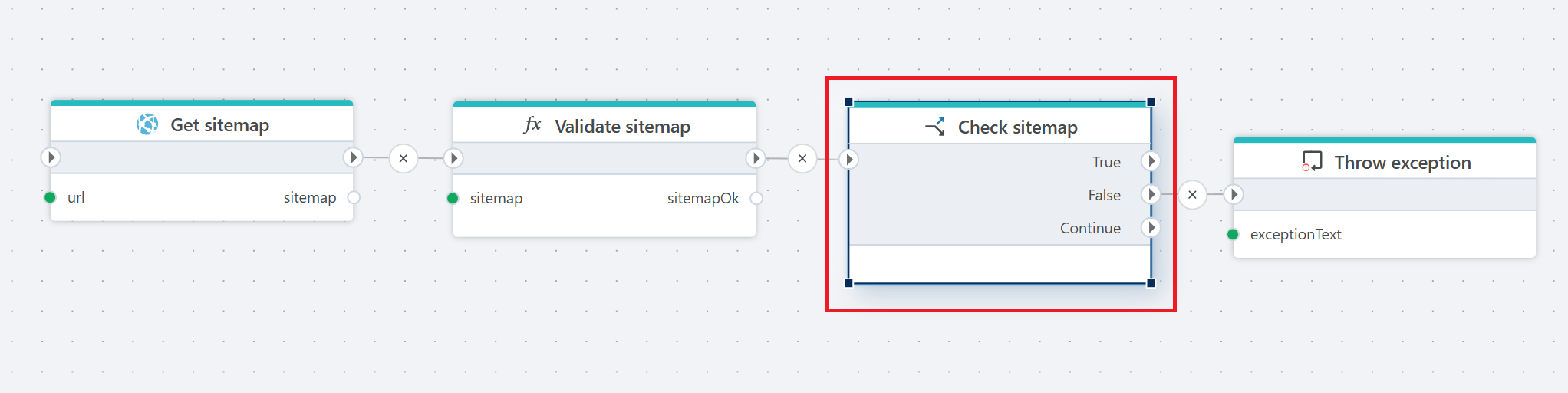Screen dimensions: 1568x393
Task: Select the Get sitemap block title
Action: [219, 125]
